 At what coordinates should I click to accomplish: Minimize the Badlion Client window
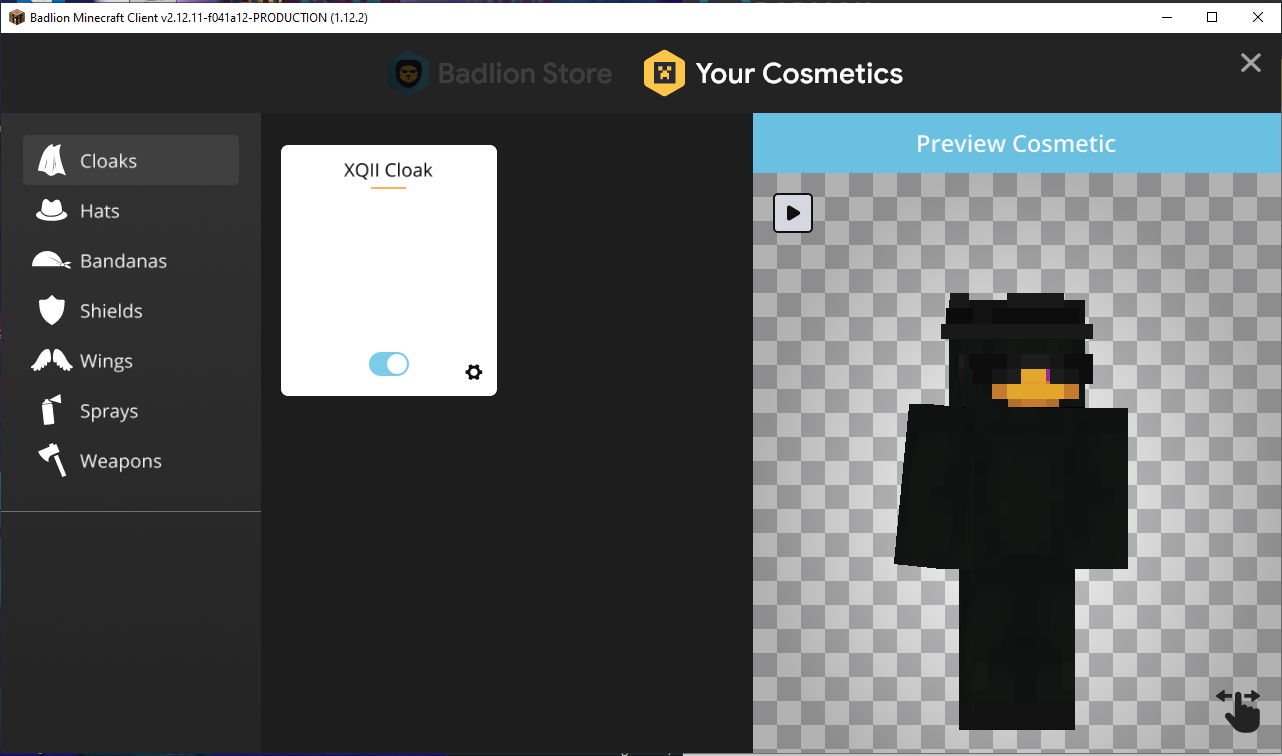1166,17
